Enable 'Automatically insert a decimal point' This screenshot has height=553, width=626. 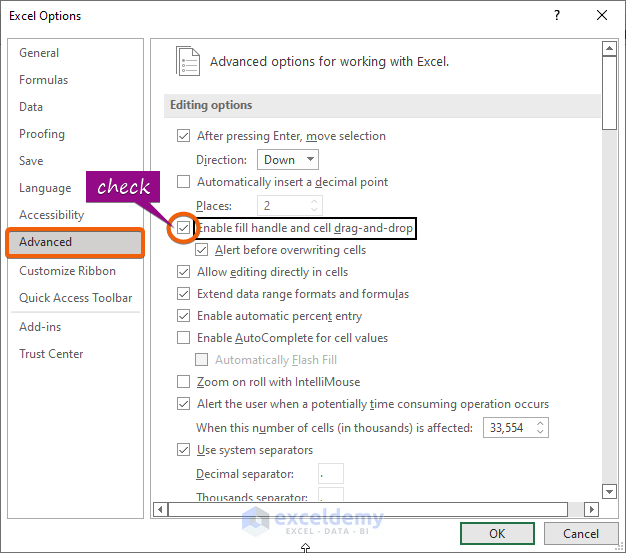tap(183, 182)
